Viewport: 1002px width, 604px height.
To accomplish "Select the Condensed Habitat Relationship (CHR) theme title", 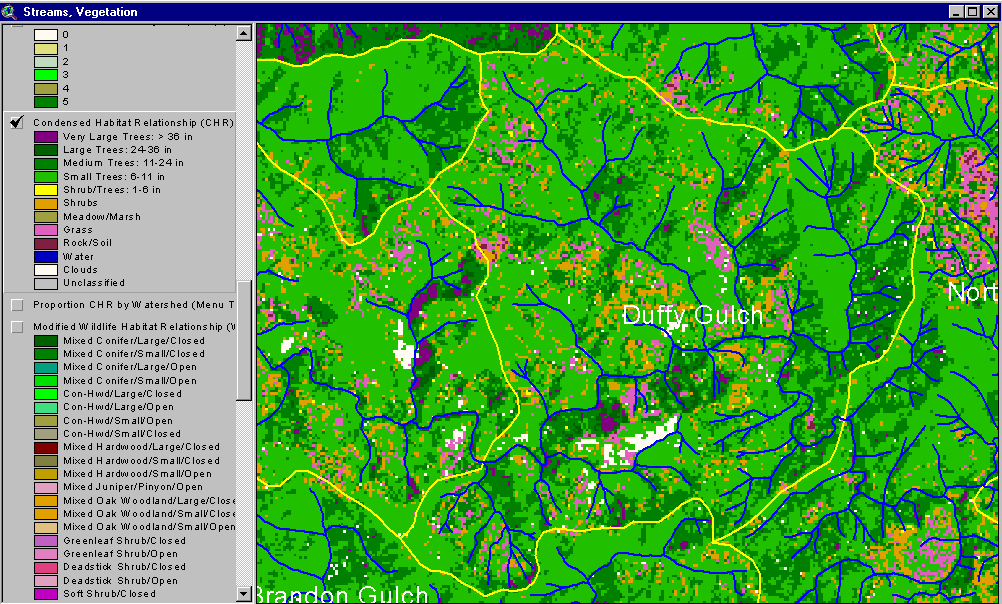I will pos(134,123).
